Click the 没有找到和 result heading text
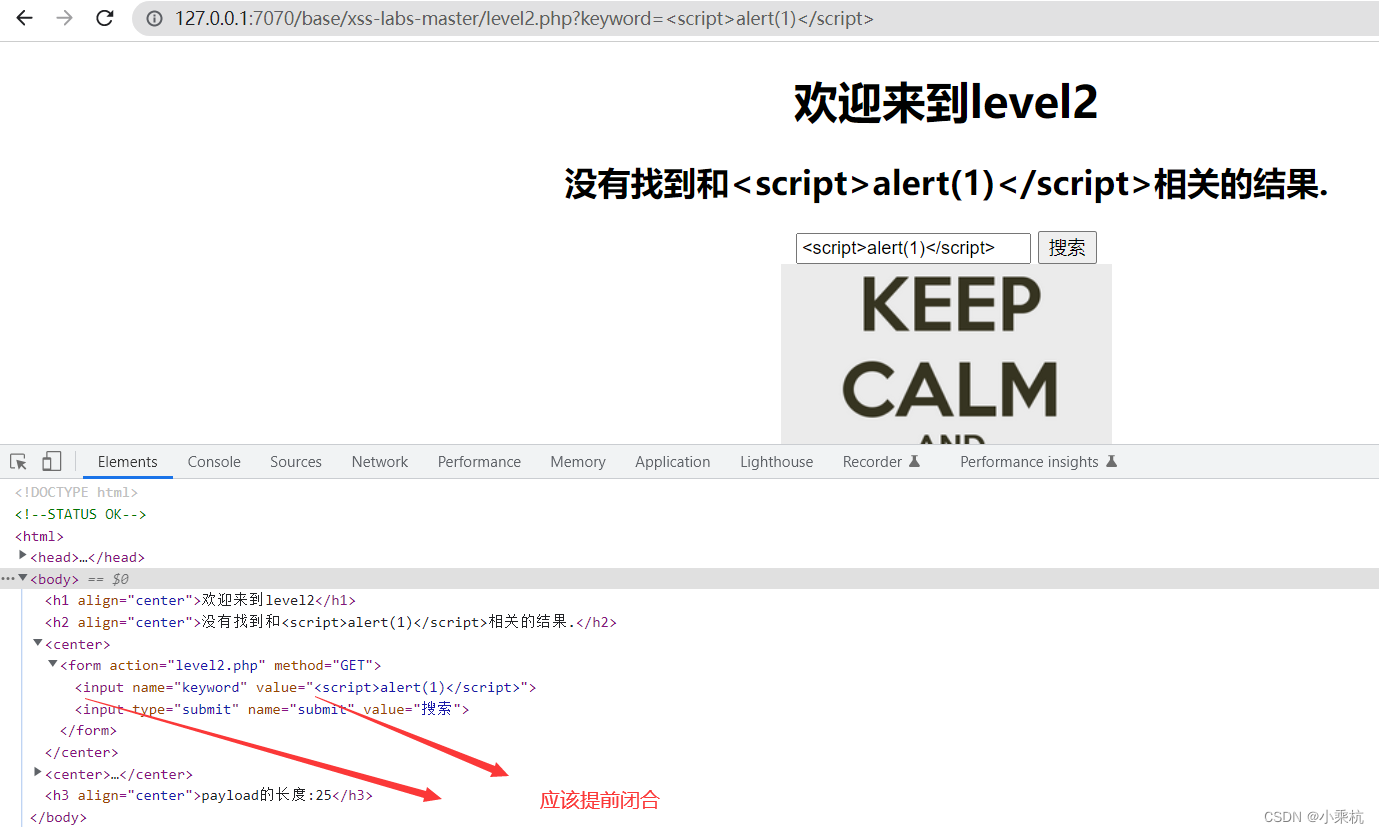1379x833 pixels. point(946,184)
